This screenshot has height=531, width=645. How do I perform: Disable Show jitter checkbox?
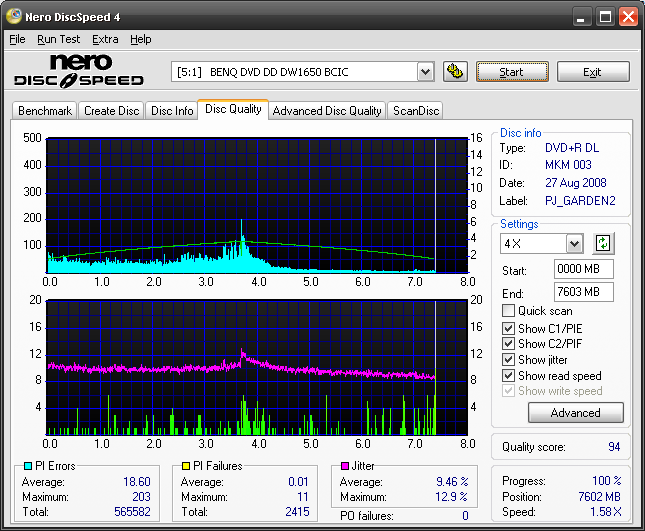tap(508, 359)
